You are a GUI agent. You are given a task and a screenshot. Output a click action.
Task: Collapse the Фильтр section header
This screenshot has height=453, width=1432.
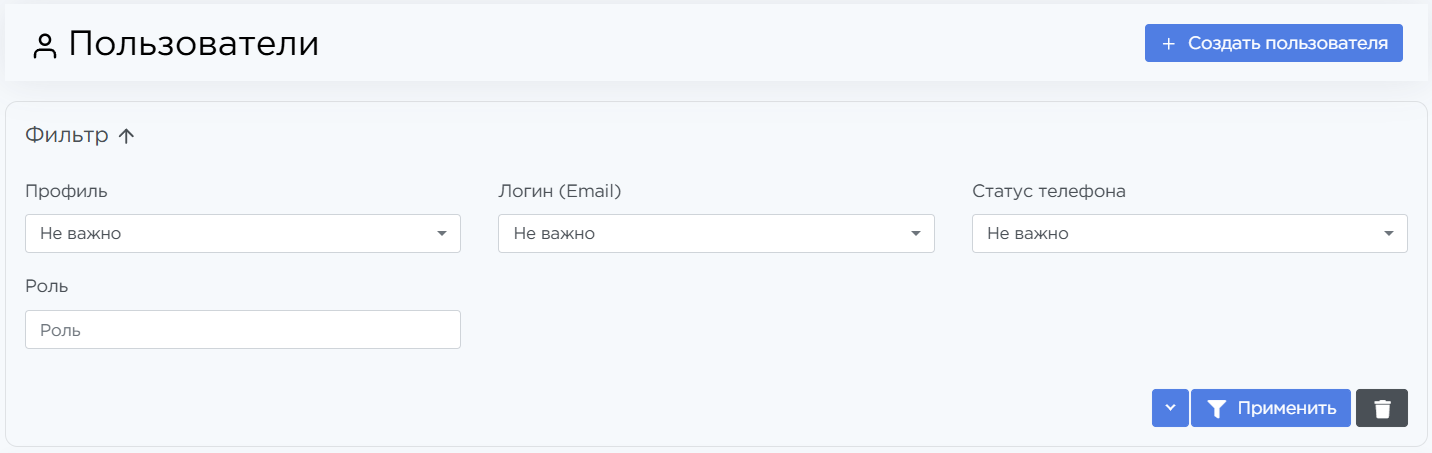pos(67,136)
